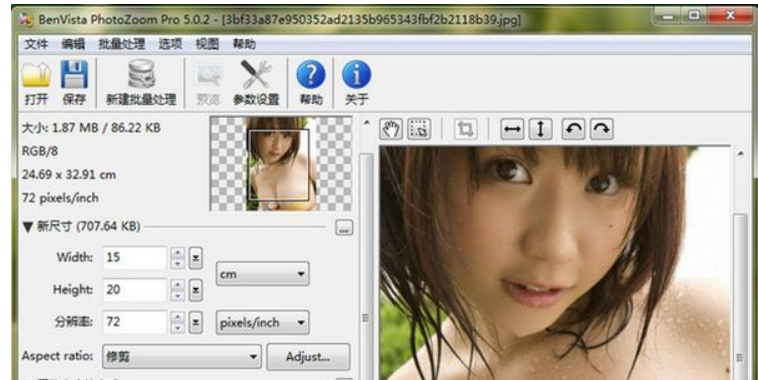Click the PhotoZoom app icon in title bar
The width and height of the screenshot is (758, 380).
click(x=27, y=20)
